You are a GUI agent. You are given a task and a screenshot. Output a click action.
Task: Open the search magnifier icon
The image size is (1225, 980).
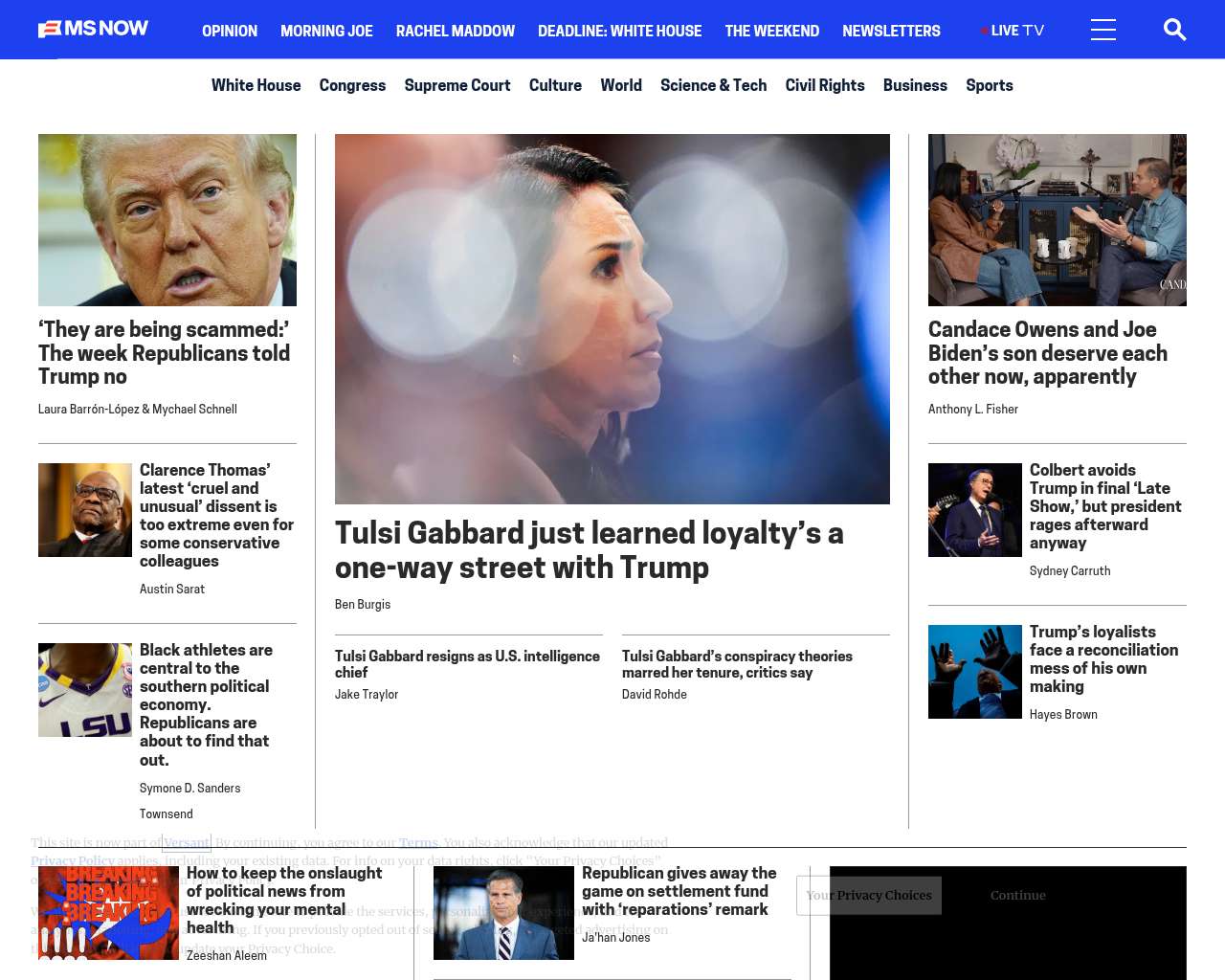pos(1174,30)
